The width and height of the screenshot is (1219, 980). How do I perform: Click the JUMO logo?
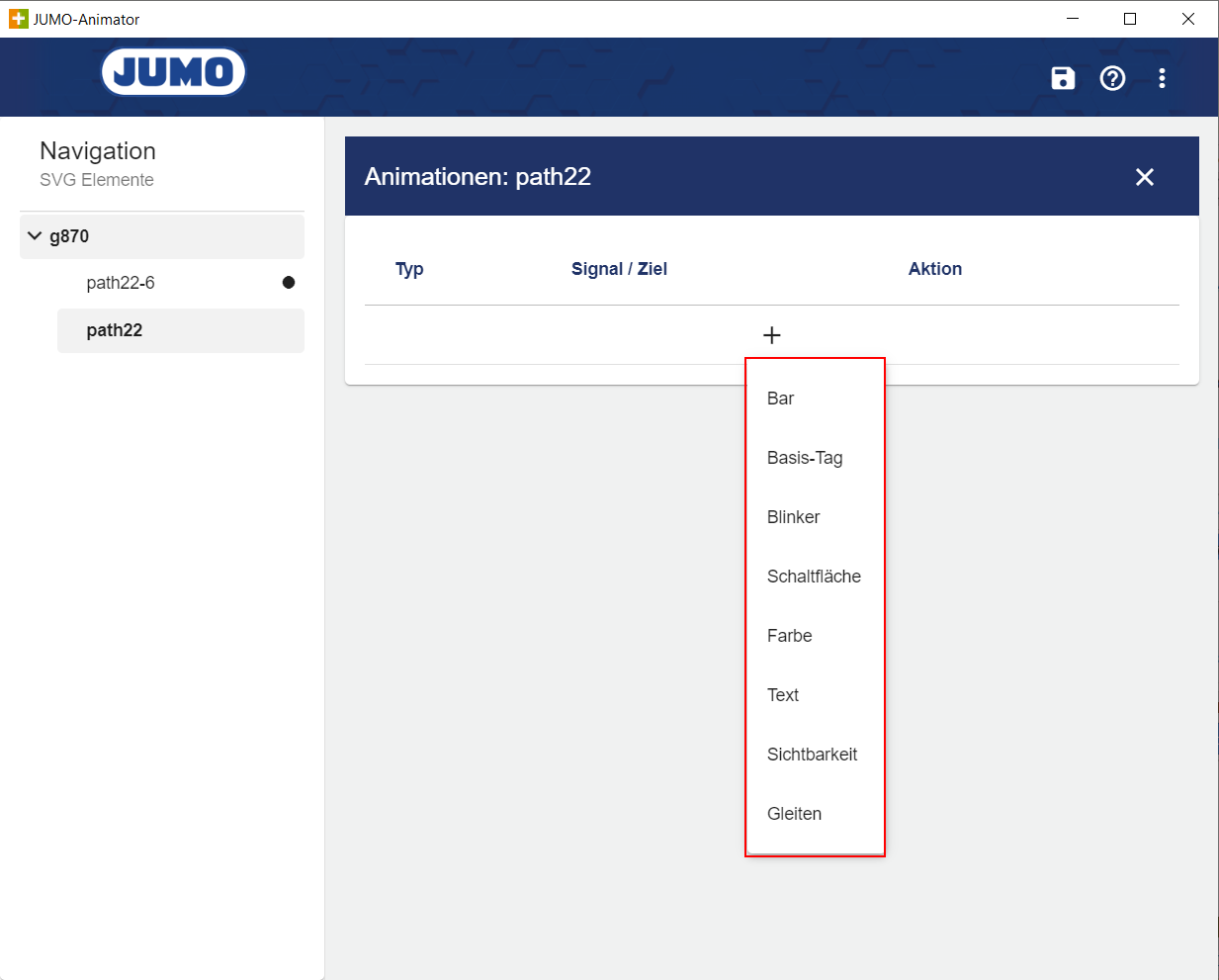click(173, 72)
